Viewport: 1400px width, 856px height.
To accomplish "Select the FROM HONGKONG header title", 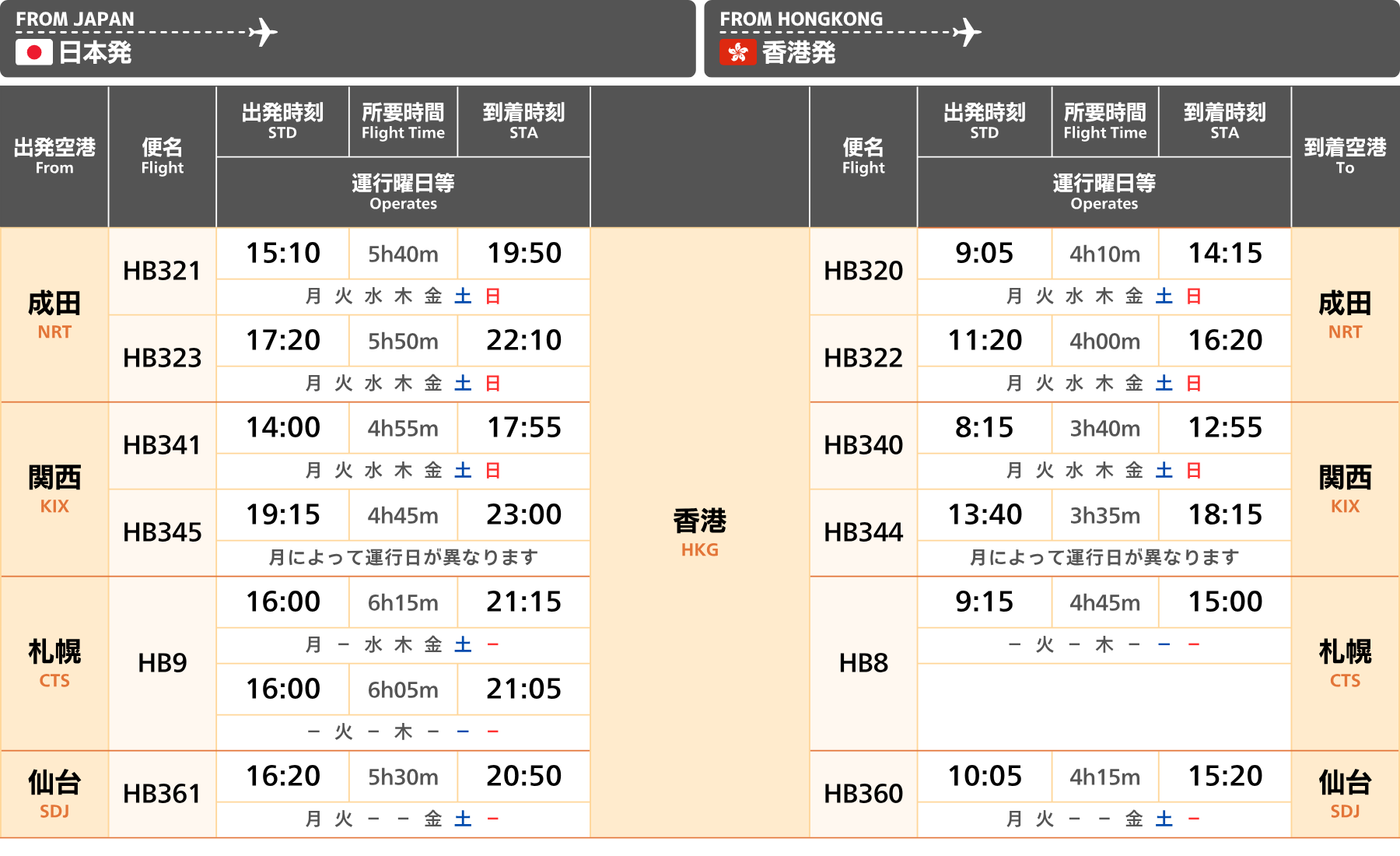I will [801, 19].
